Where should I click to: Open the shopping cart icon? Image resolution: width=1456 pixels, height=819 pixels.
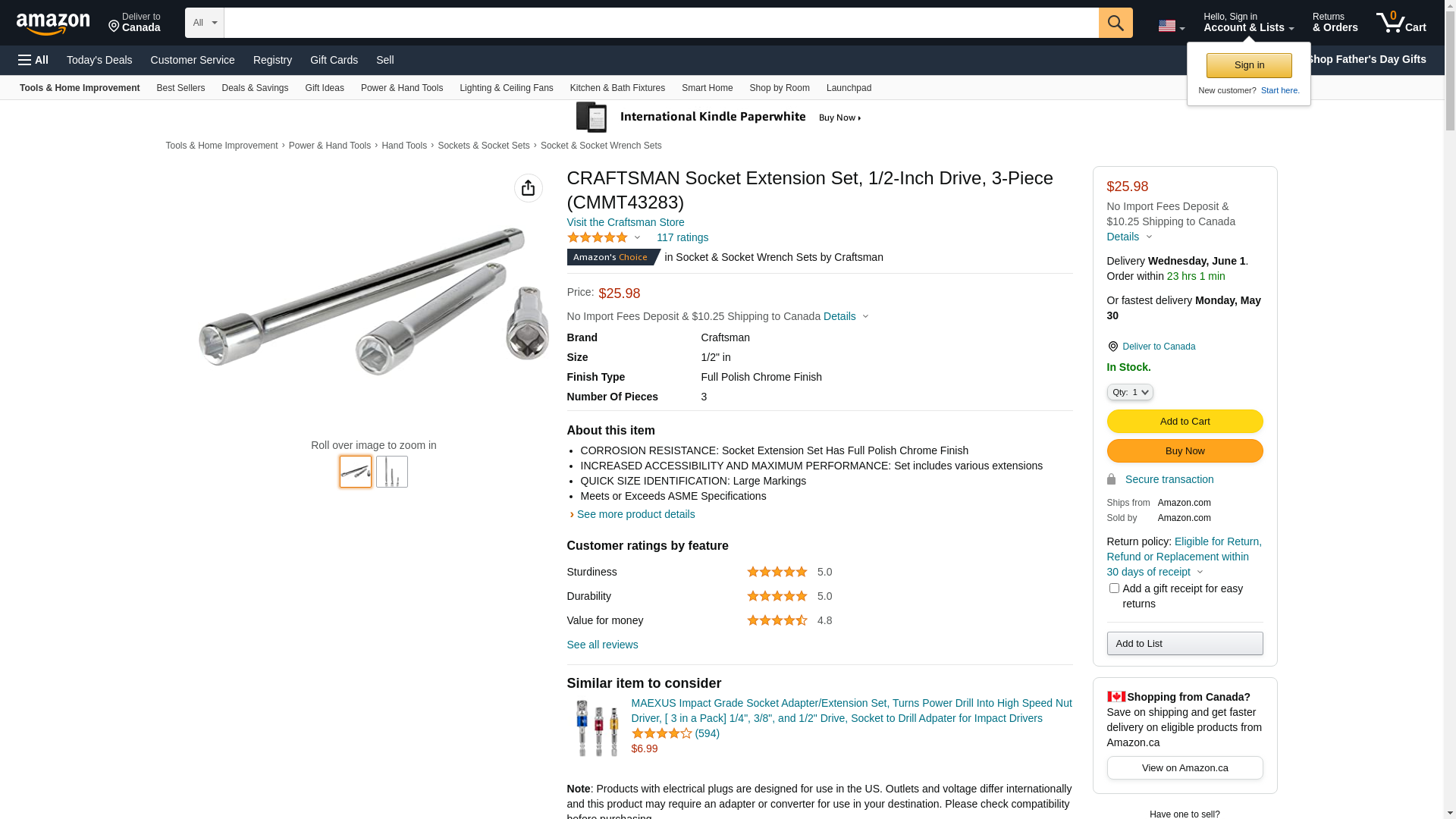pos(1401,23)
